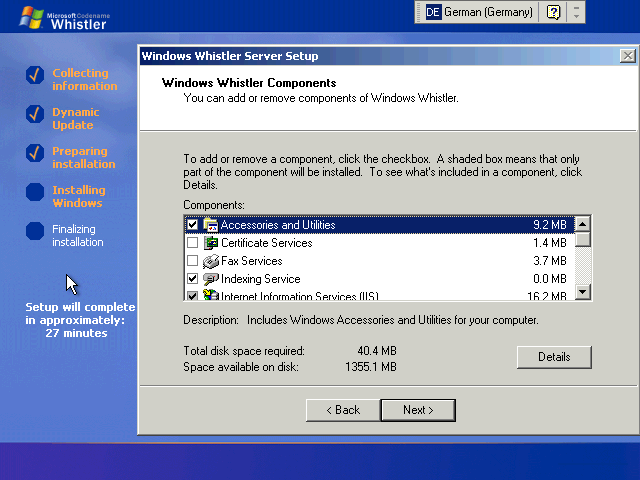Click the Certificate Services icon

click(211, 243)
